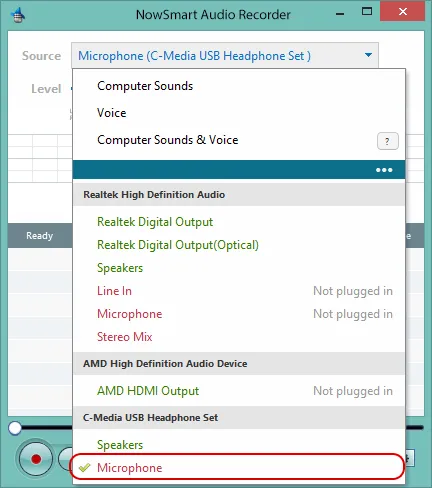Click the red Record button

(x=36, y=459)
